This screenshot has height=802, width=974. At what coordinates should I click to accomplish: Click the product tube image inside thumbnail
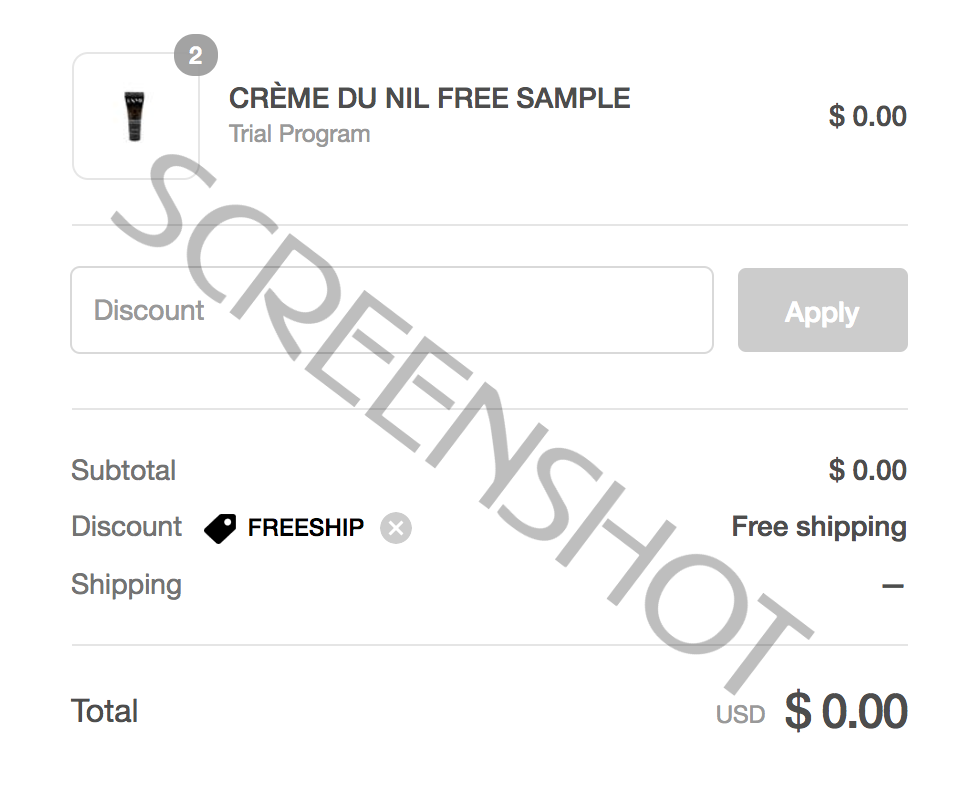(135, 116)
